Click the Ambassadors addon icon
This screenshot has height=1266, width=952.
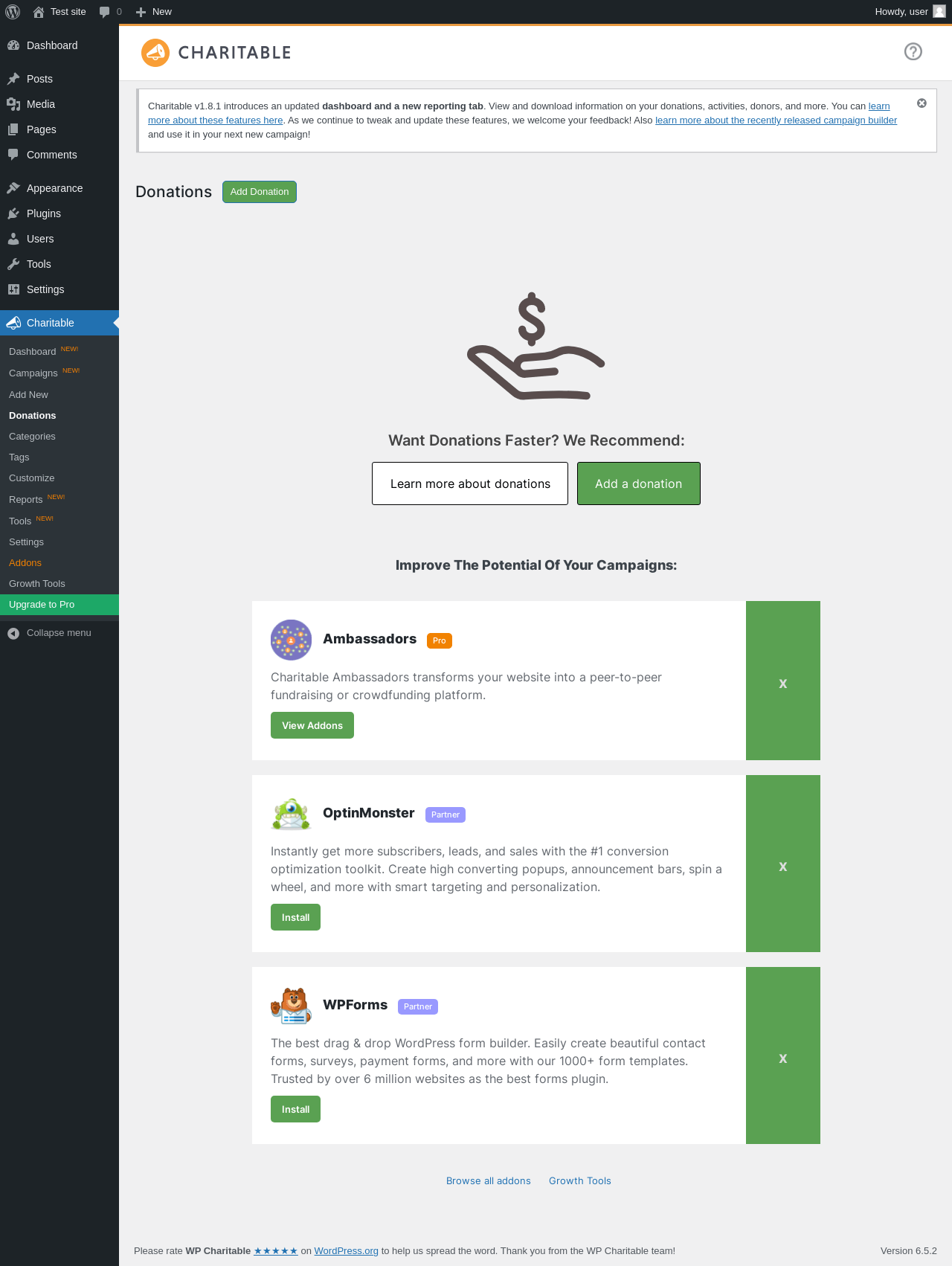pos(291,640)
